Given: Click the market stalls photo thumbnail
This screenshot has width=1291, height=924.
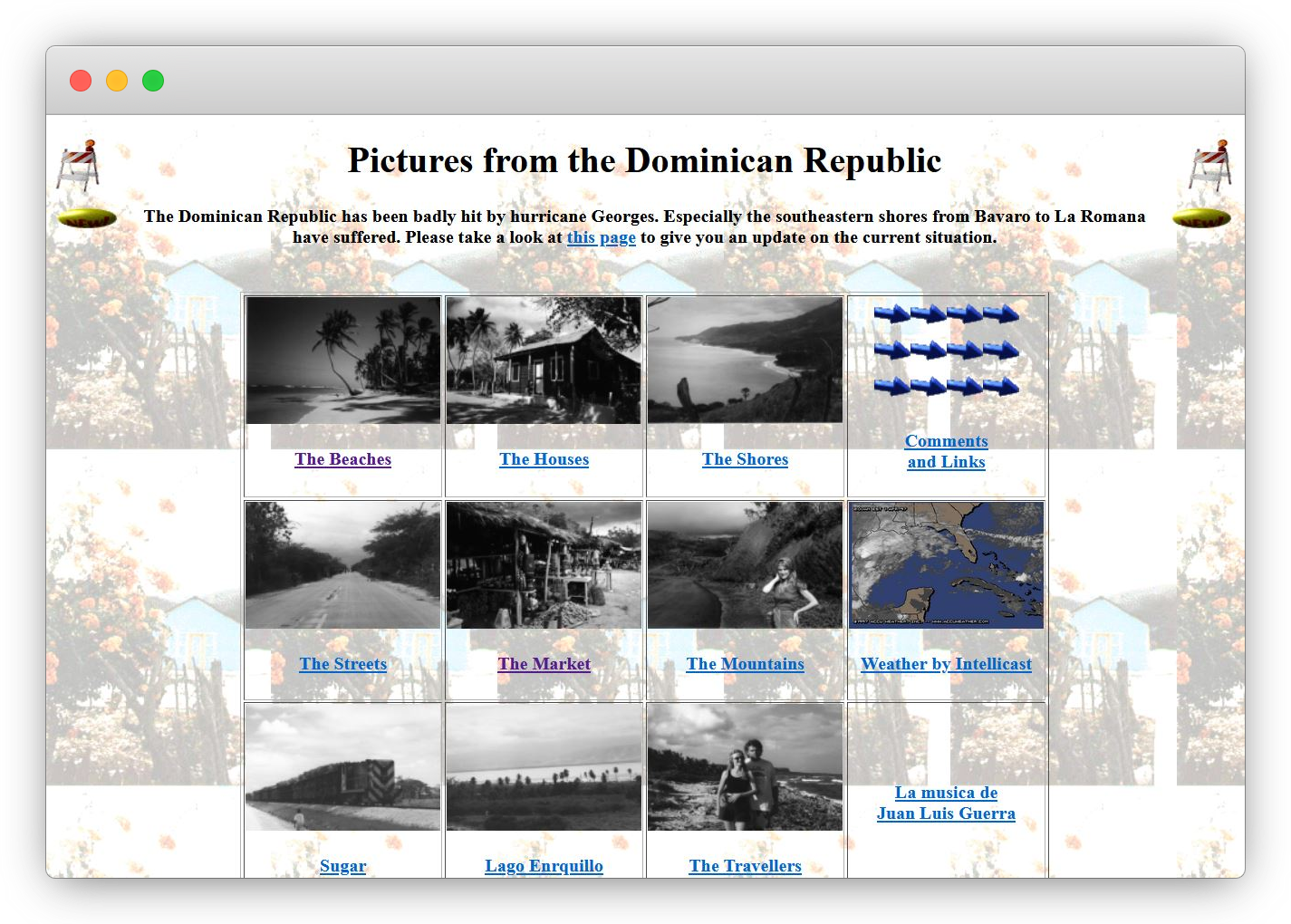Looking at the screenshot, I should [x=544, y=565].
